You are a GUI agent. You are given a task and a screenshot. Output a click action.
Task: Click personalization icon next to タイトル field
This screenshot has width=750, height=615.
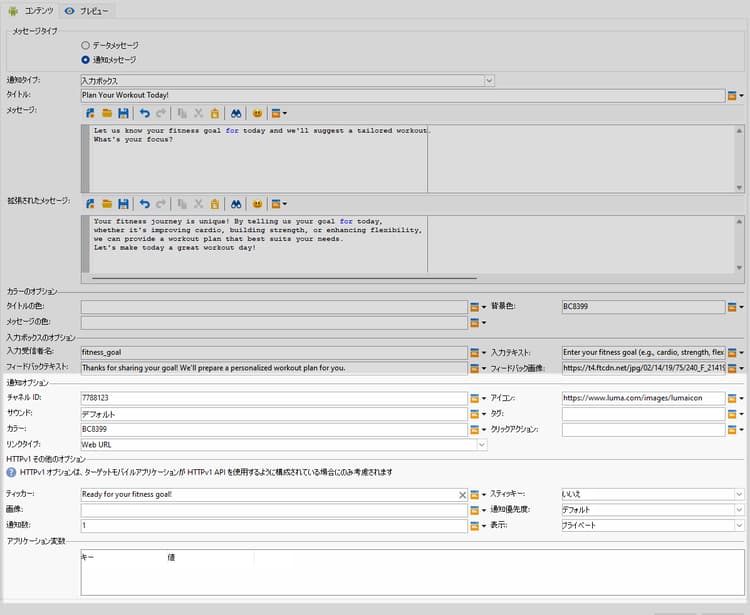pos(732,96)
